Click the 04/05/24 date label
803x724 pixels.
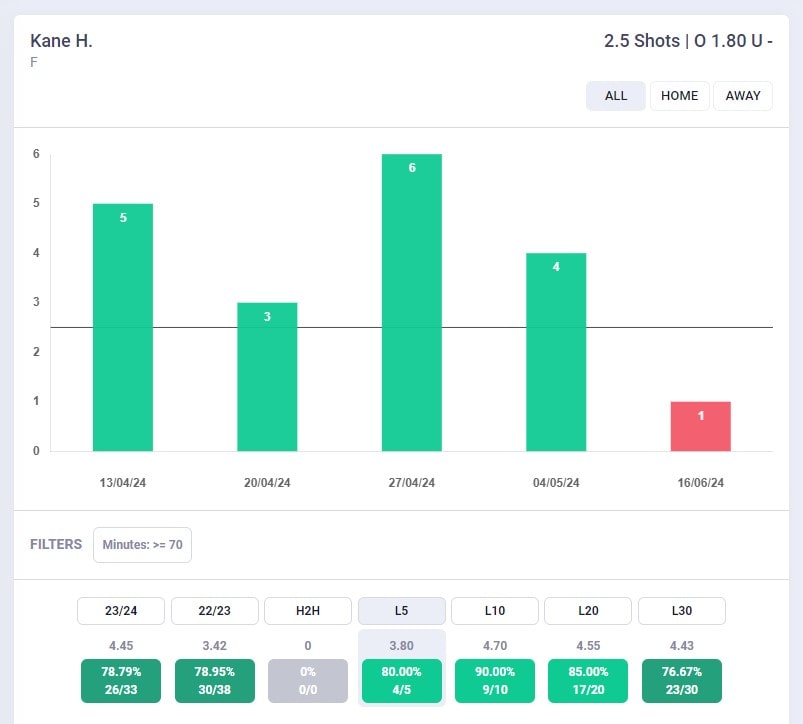(556, 483)
